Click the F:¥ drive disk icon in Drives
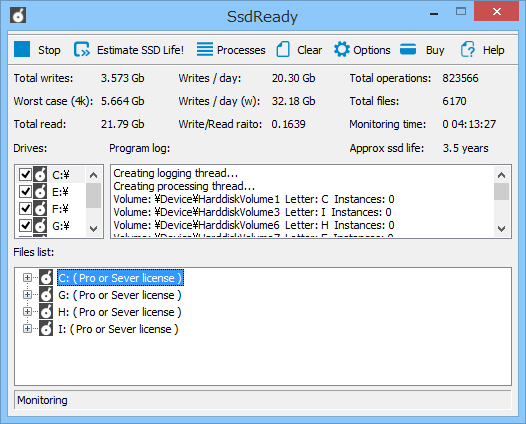 [x=40, y=209]
